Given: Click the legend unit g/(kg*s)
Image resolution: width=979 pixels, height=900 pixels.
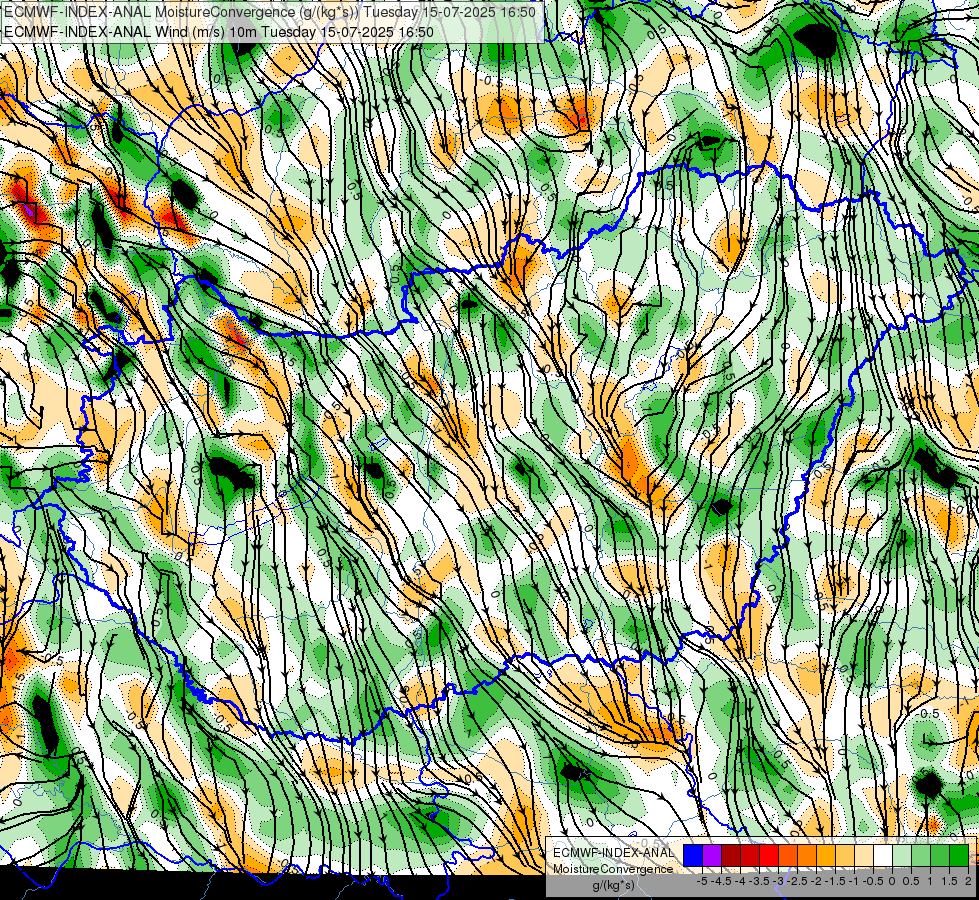Looking at the screenshot, I should (614, 885).
